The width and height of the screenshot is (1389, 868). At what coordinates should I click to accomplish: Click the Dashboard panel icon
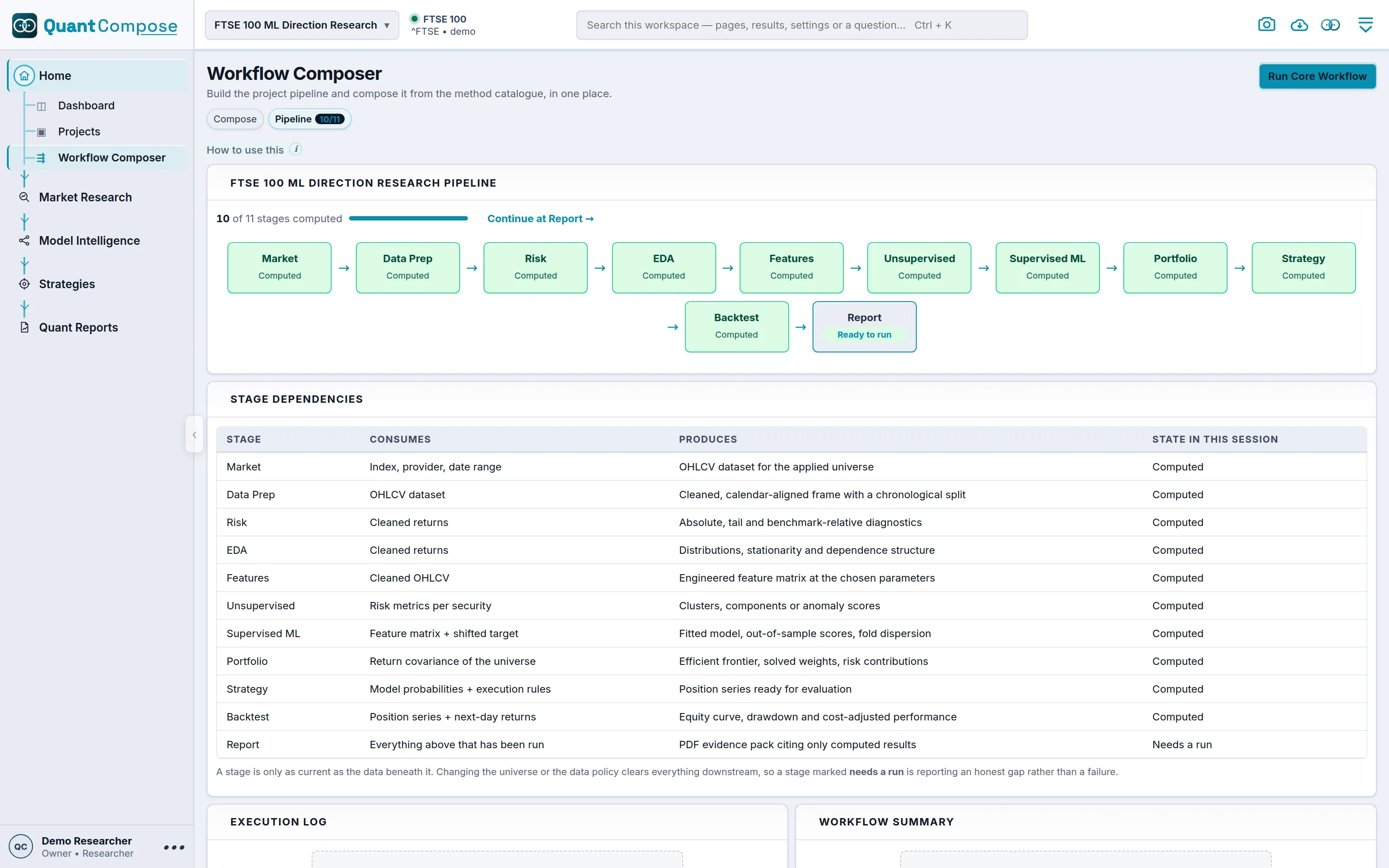click(41, 106)
